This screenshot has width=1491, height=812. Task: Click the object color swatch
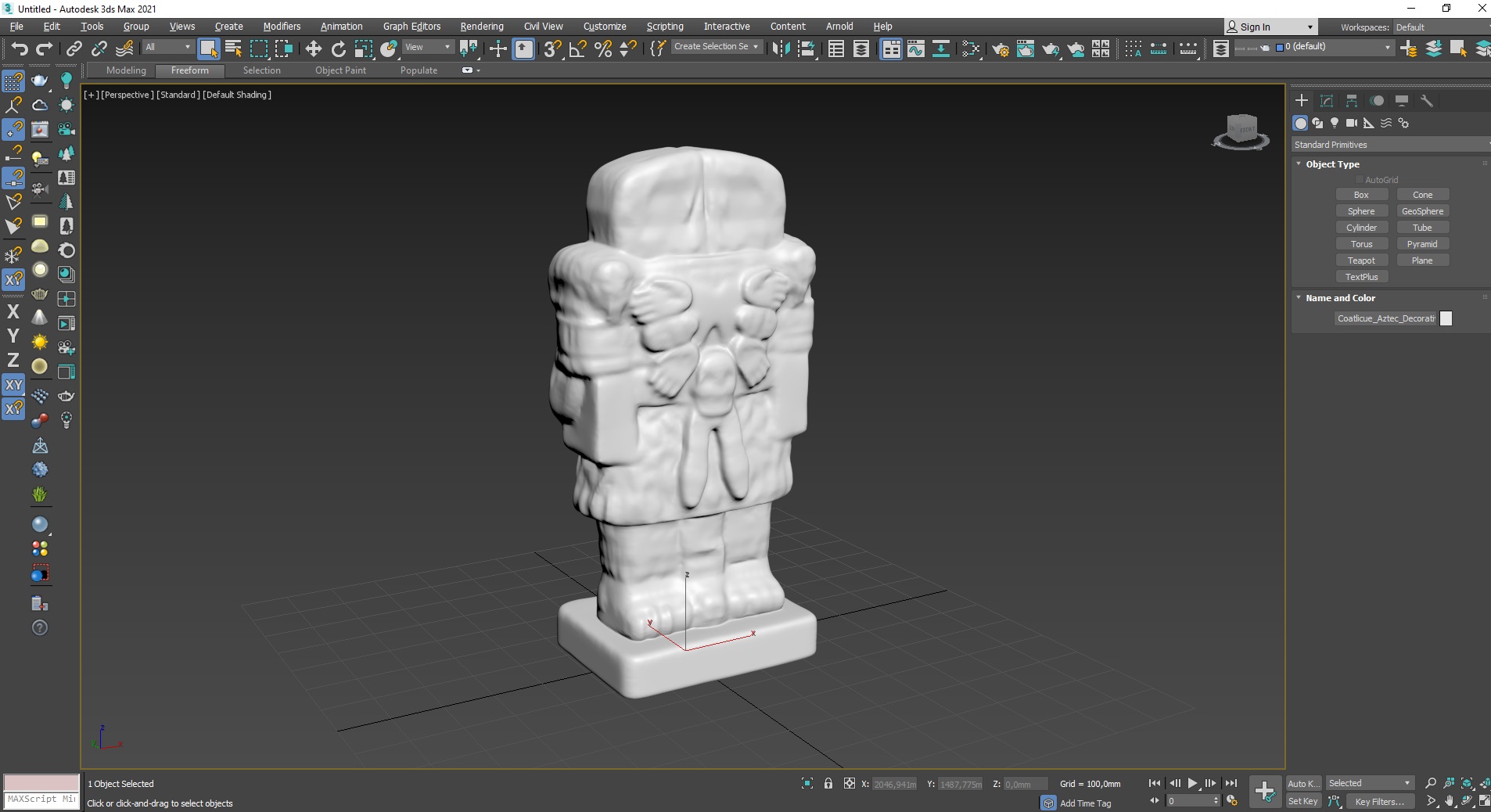point(1446,318)
